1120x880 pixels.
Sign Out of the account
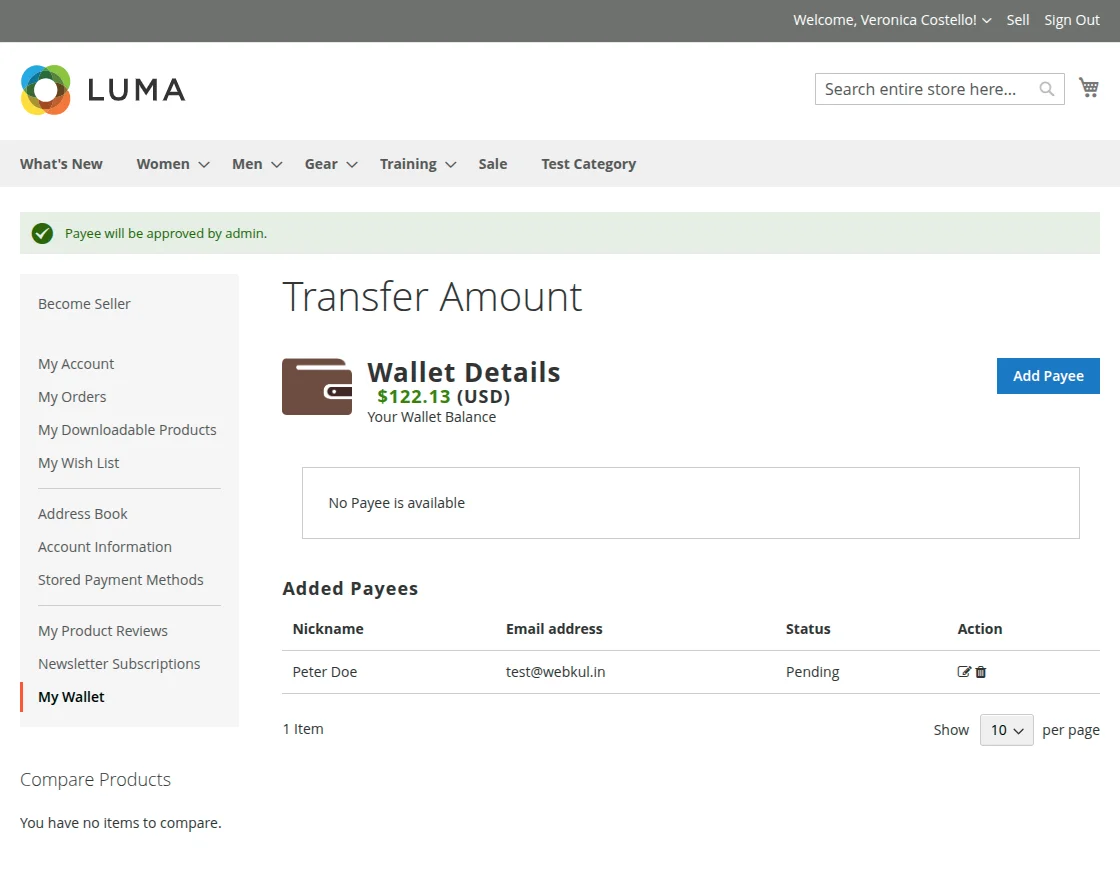pyautogui.click(x=1071, y=19)
